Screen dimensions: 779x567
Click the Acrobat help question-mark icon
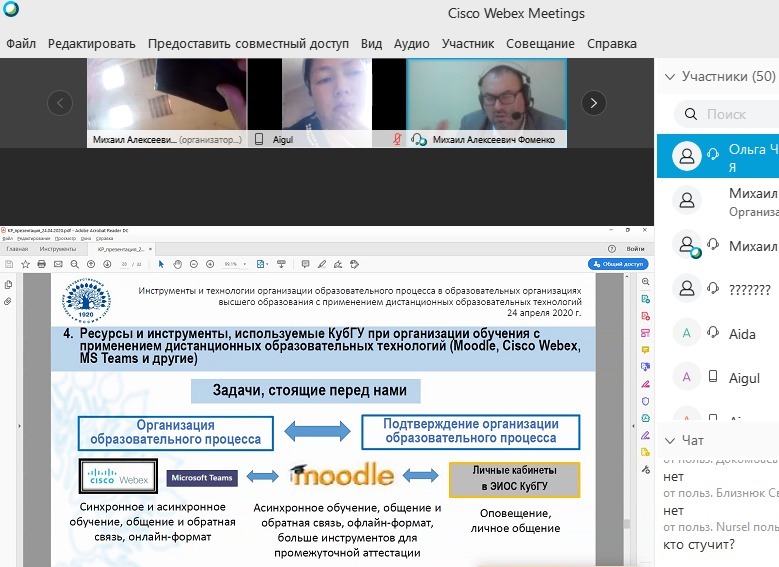pyautogui.click(x=612, y=249)
